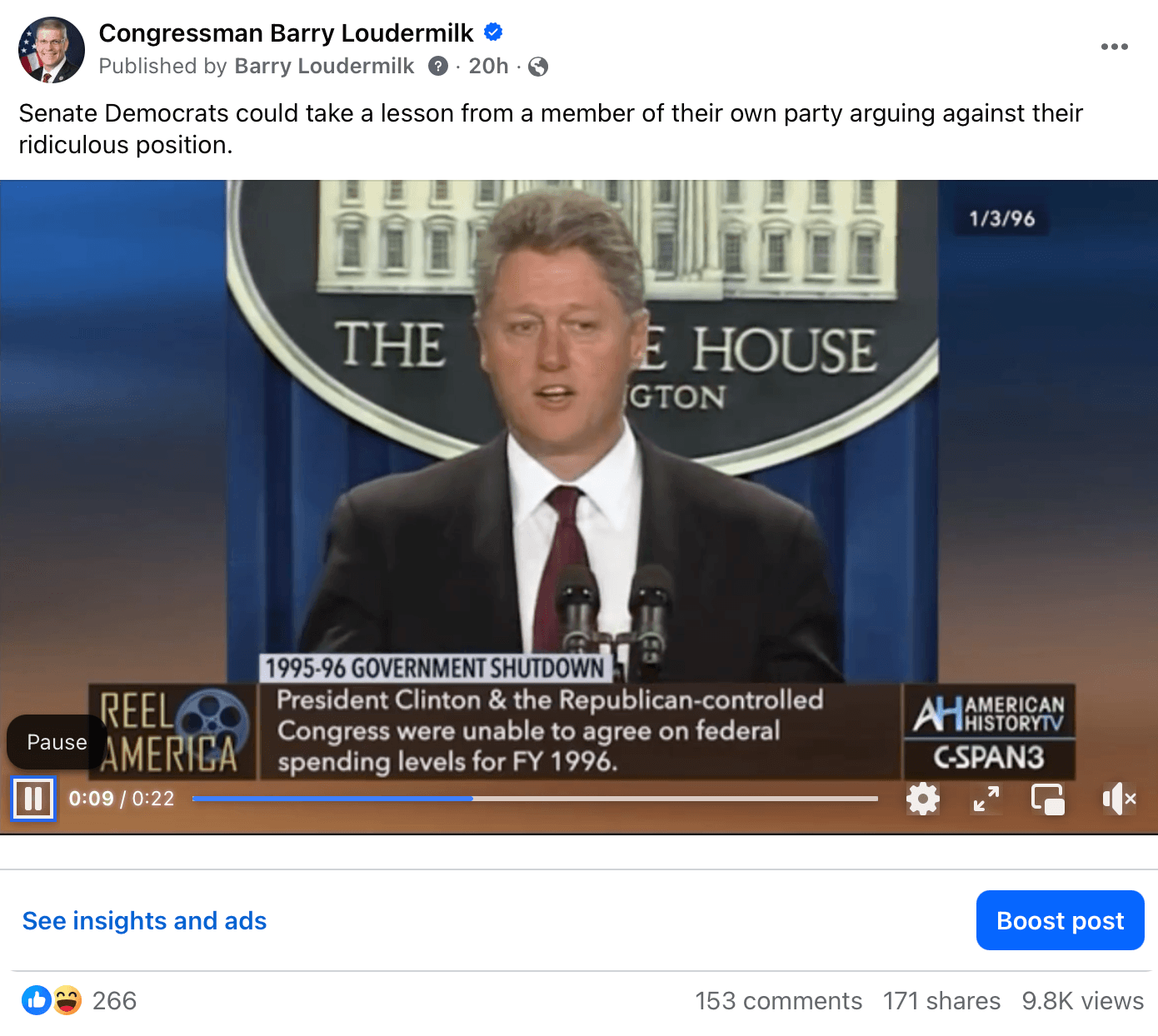Click See insights and ads
Image resolution: width=1158 pixels, height=1036 pixels.
(144, 920)
